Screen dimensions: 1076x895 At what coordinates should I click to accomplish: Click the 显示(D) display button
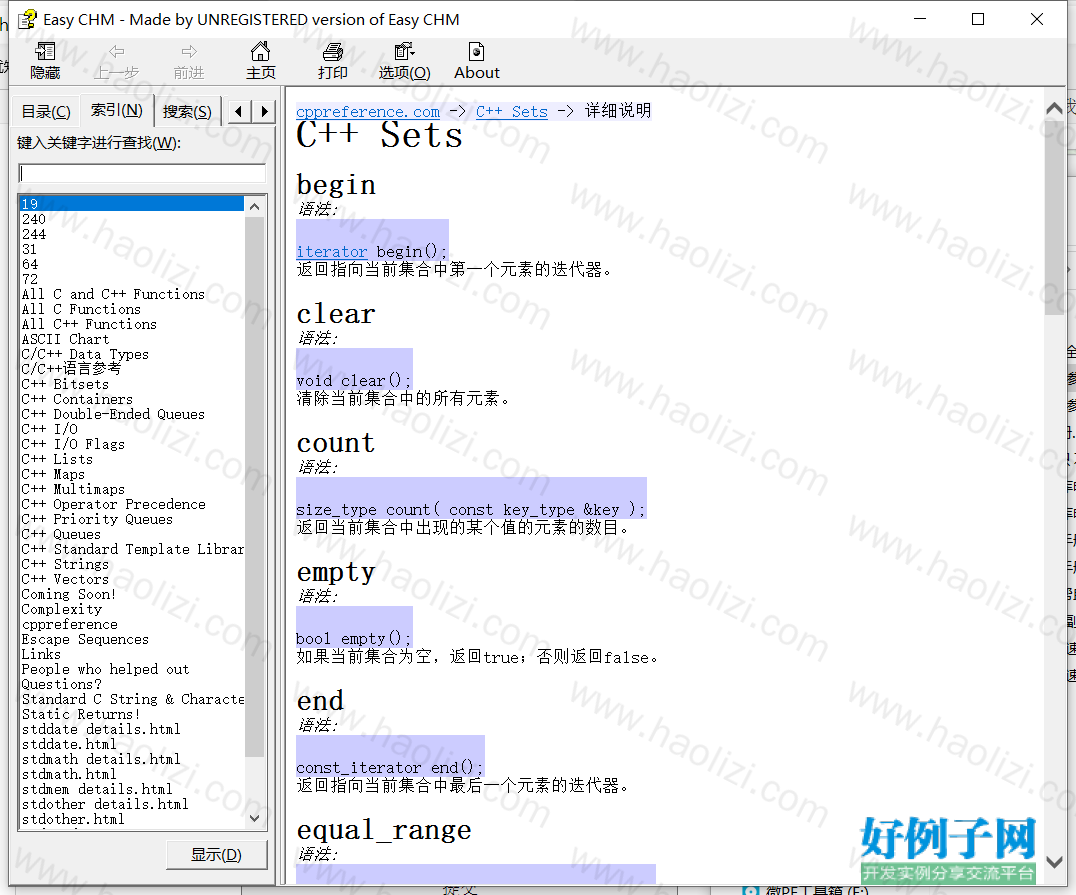(216, 855)
